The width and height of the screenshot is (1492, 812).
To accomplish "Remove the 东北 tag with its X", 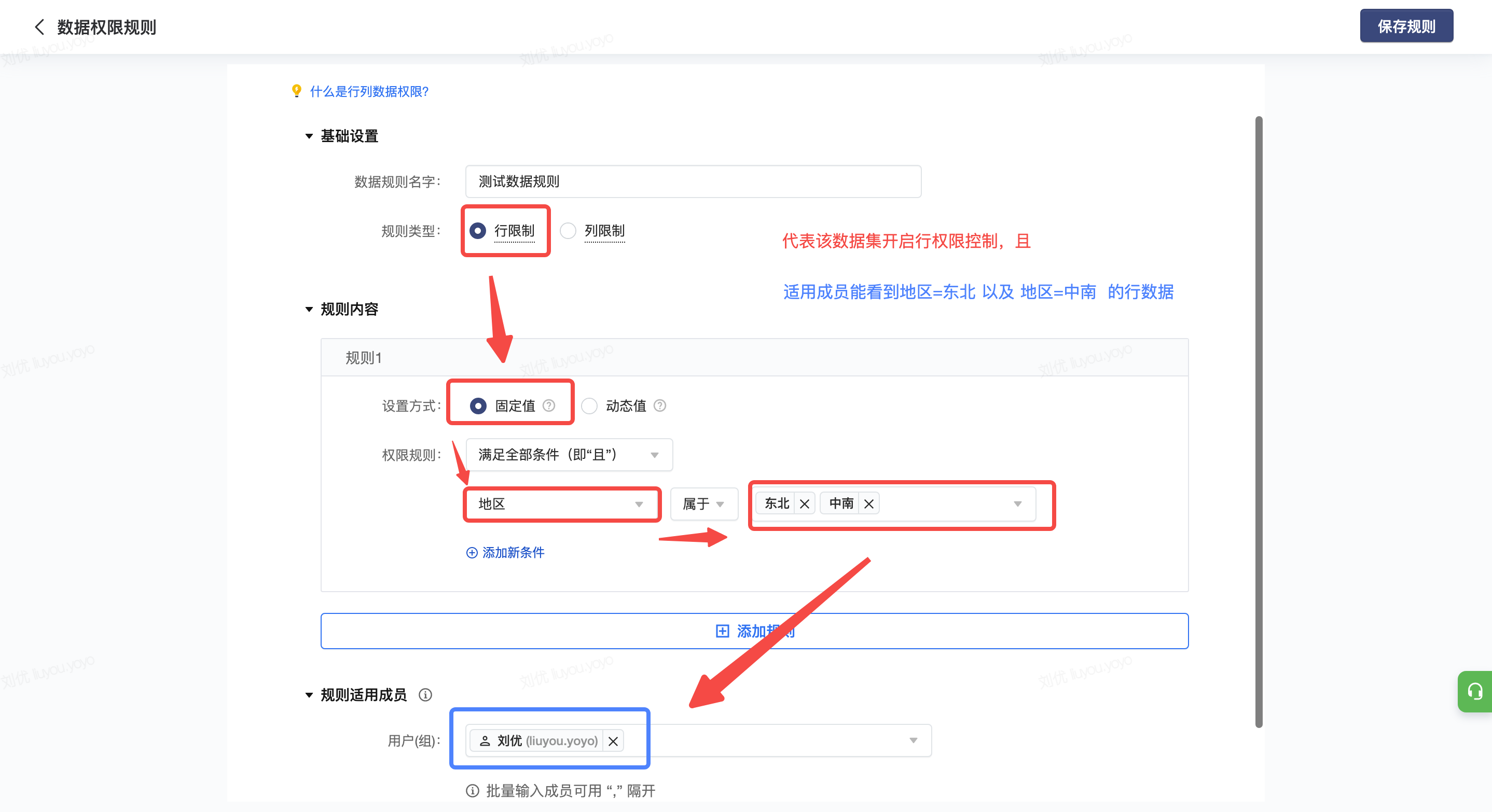I will [x=805, y=504].
